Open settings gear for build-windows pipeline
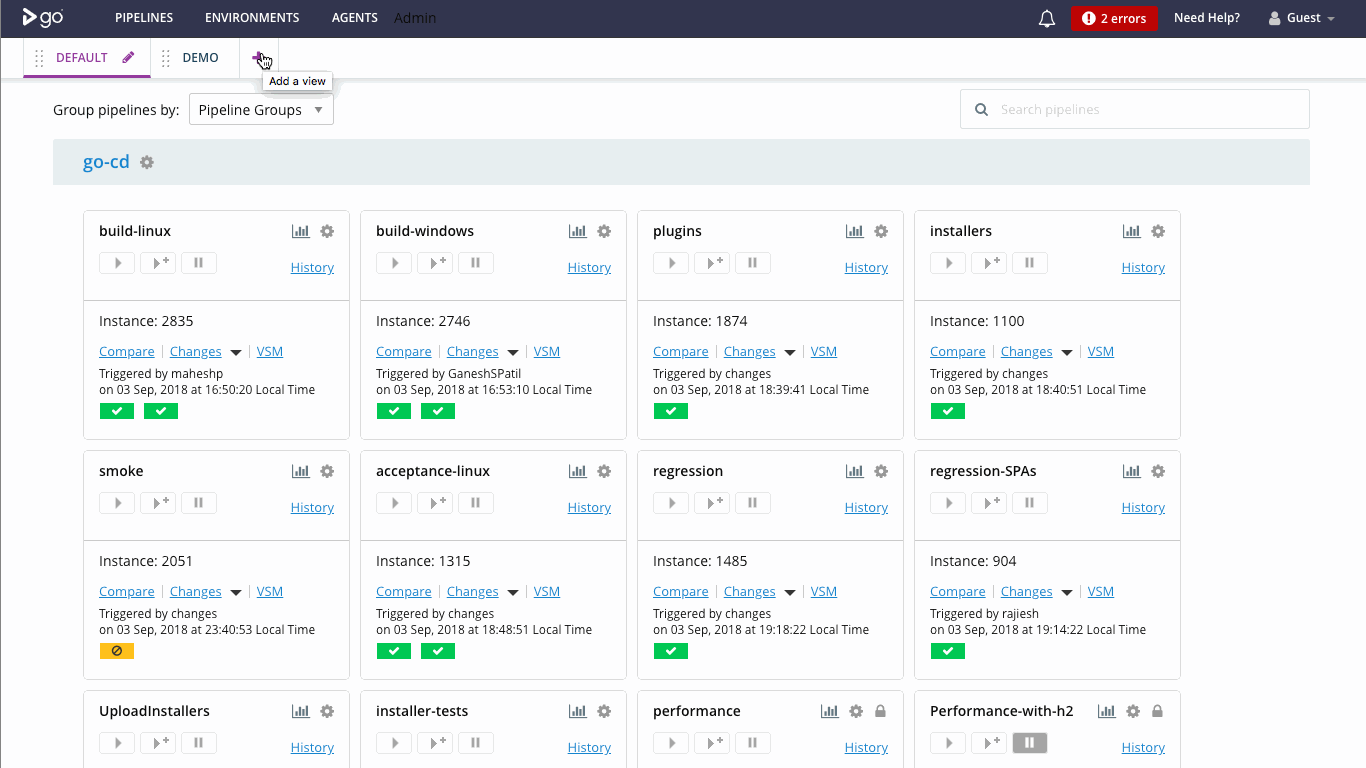 pos(604,231)
